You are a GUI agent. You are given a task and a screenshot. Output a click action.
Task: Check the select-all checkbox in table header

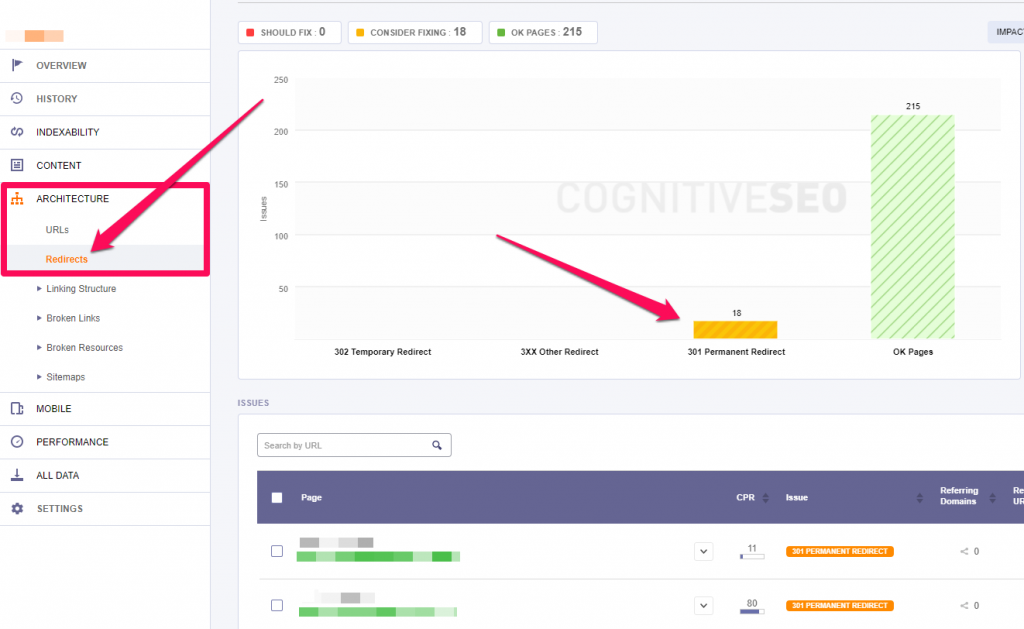pos(277,497)
